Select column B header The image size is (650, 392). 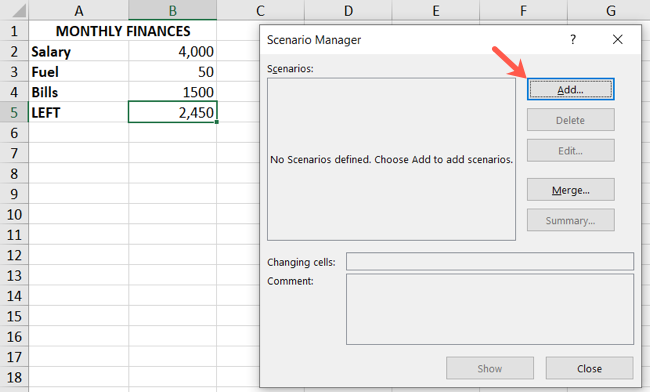(172, 10)
